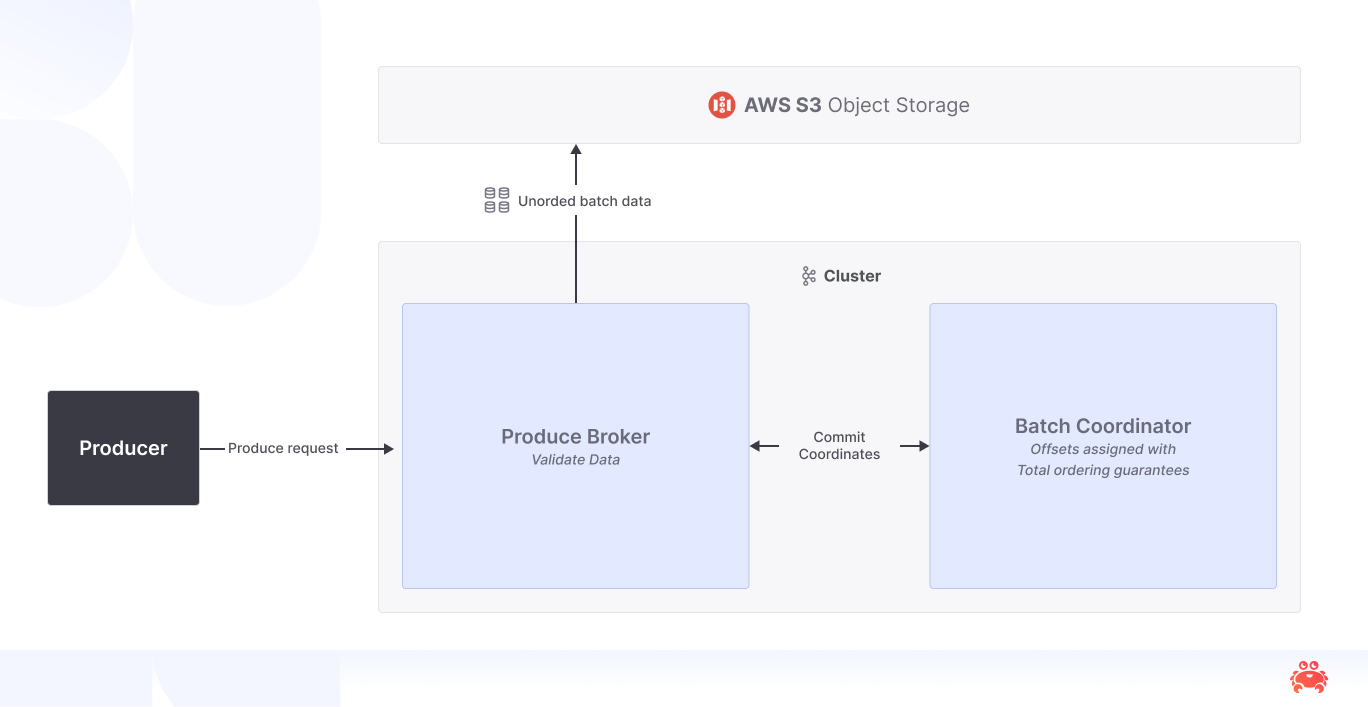Click the node graph symbol near Cluster label
This screenshot has width=1368, height=707.
tap(807, 276)
